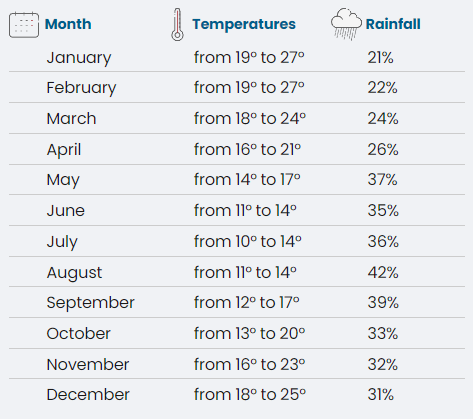Select the Temperatures column header

coord(244,24)
